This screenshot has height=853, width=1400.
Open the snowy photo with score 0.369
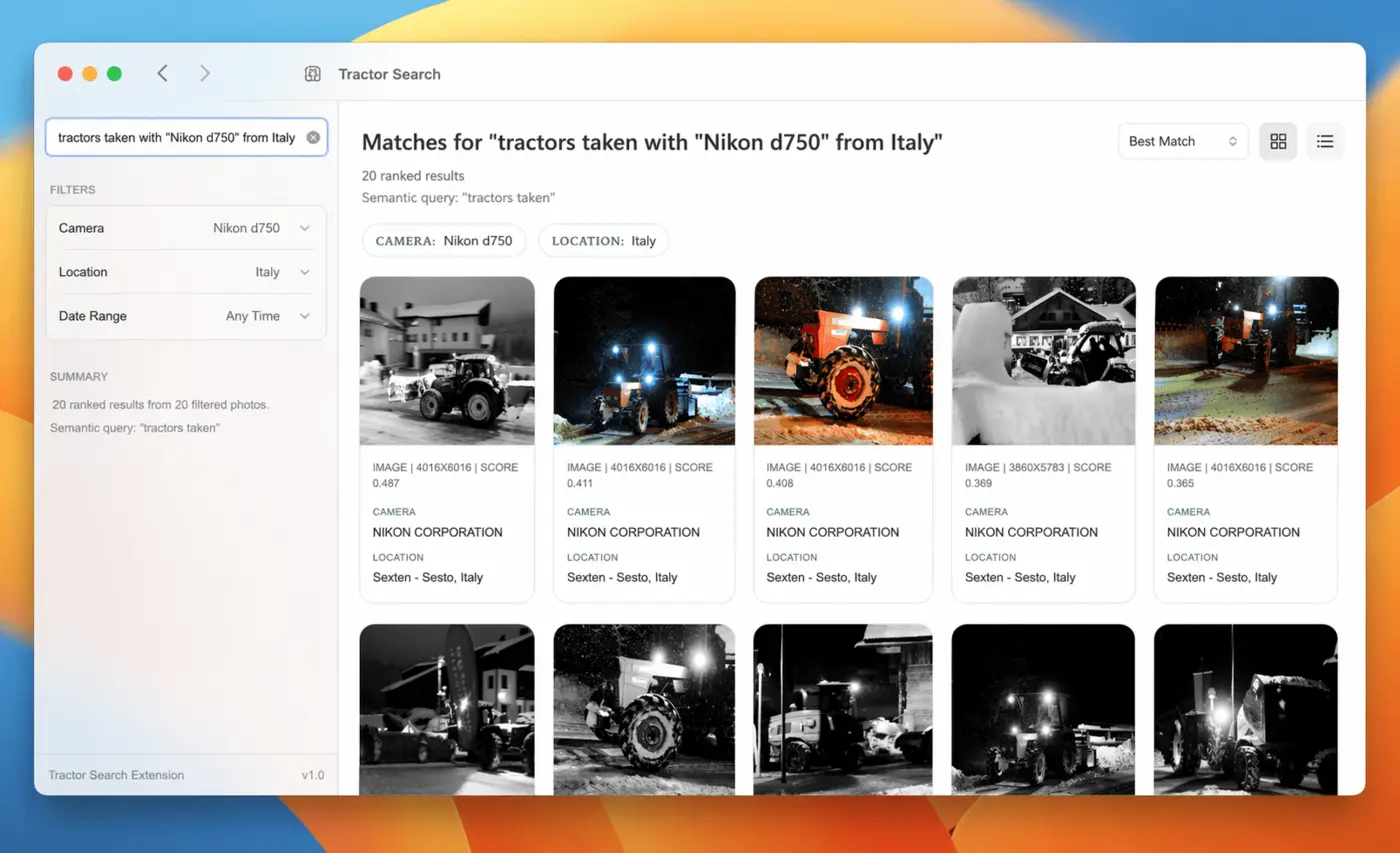[1043, 361]
